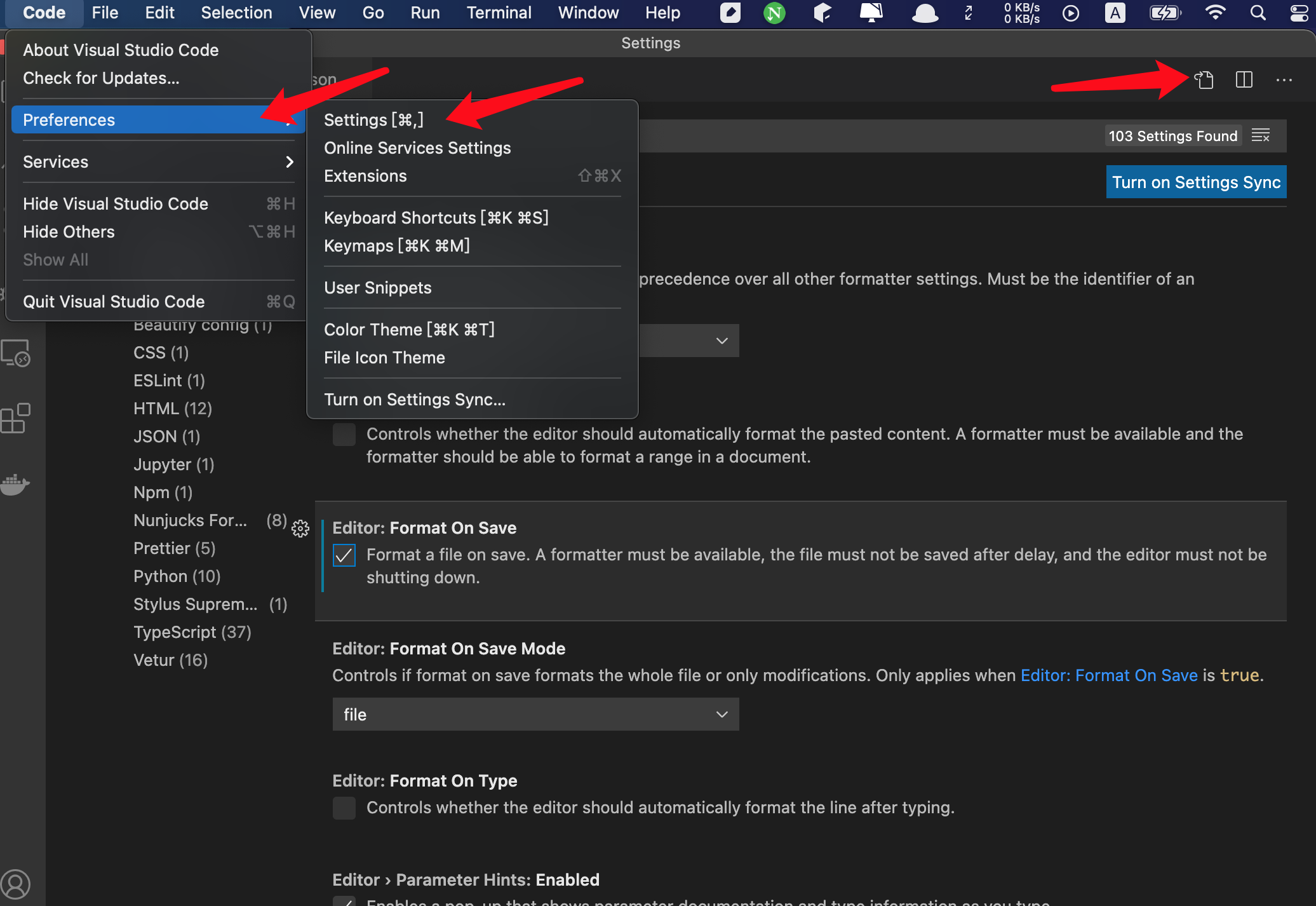Viewport: 1316px width, 906px height.
Task: Click the Open Settings (JSON) icon
Action: [1204, 80]
